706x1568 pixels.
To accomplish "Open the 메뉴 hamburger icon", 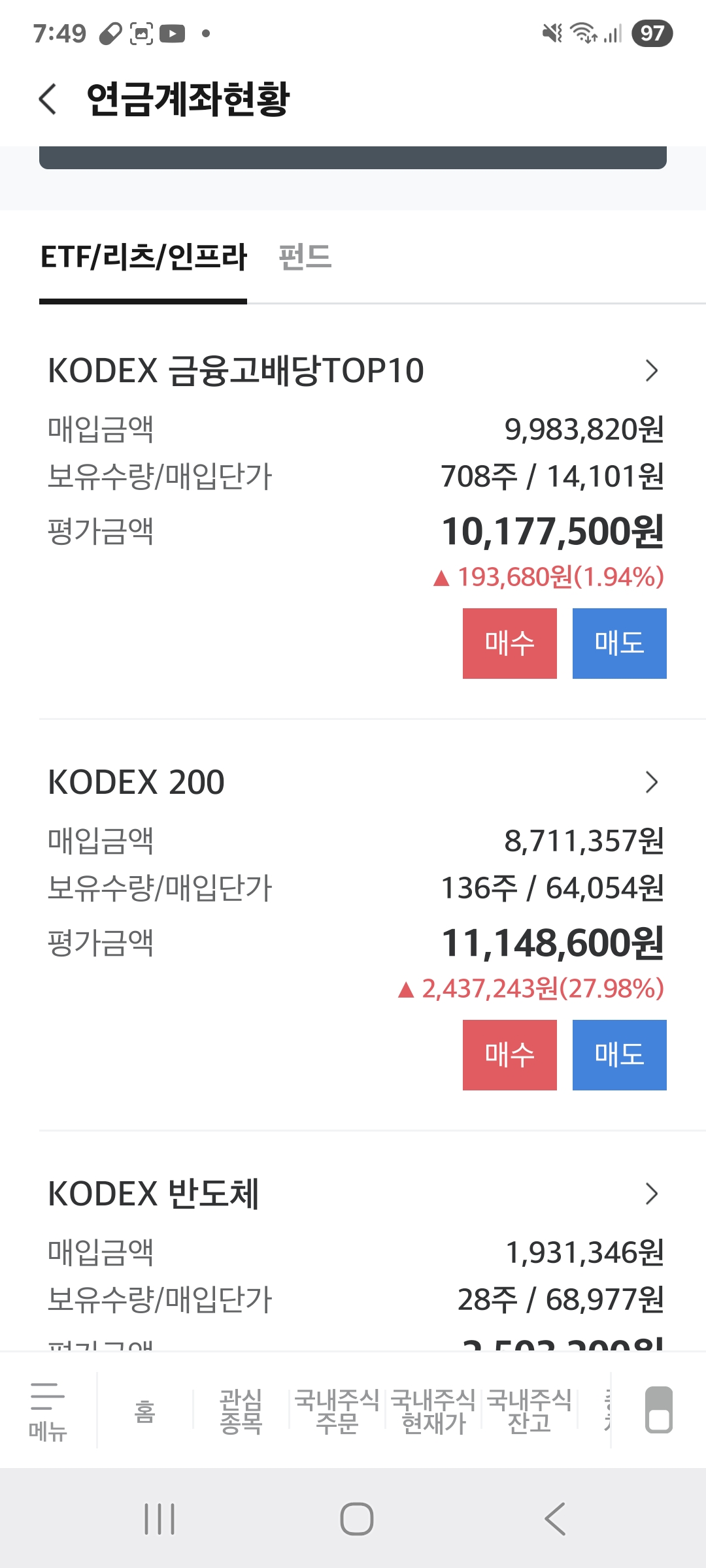I will [48, 1411].
